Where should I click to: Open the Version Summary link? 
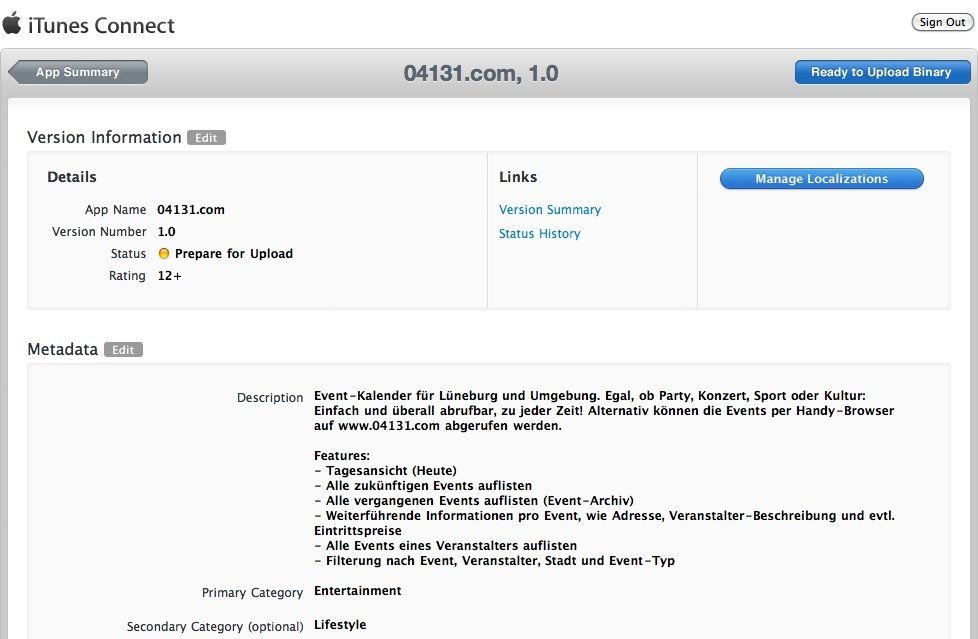[x=550, y=210]
